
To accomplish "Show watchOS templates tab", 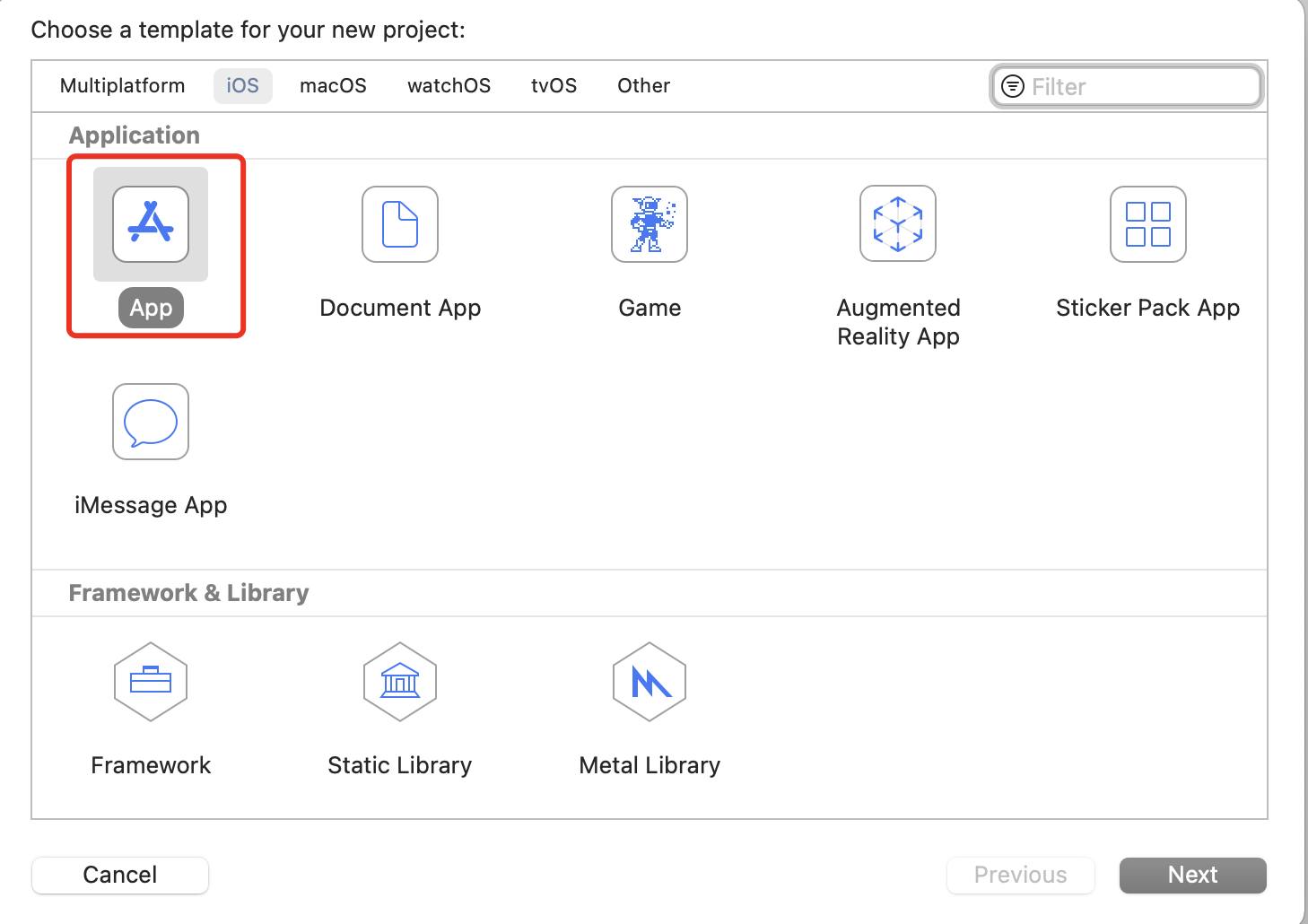I will click(x=449, y=86).
